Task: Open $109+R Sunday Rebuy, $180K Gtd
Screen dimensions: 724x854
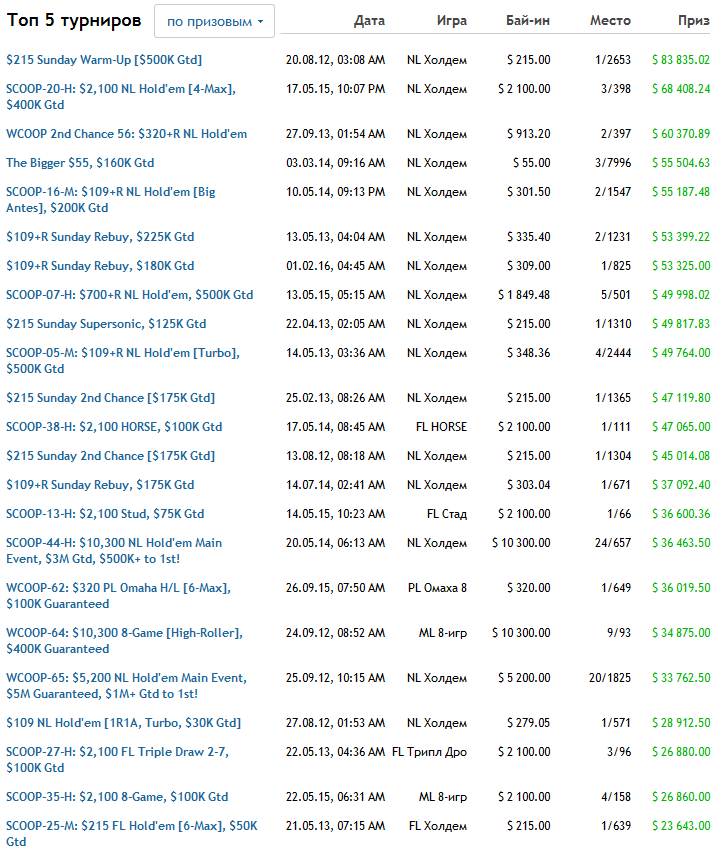Action: [x=100, y=267]
